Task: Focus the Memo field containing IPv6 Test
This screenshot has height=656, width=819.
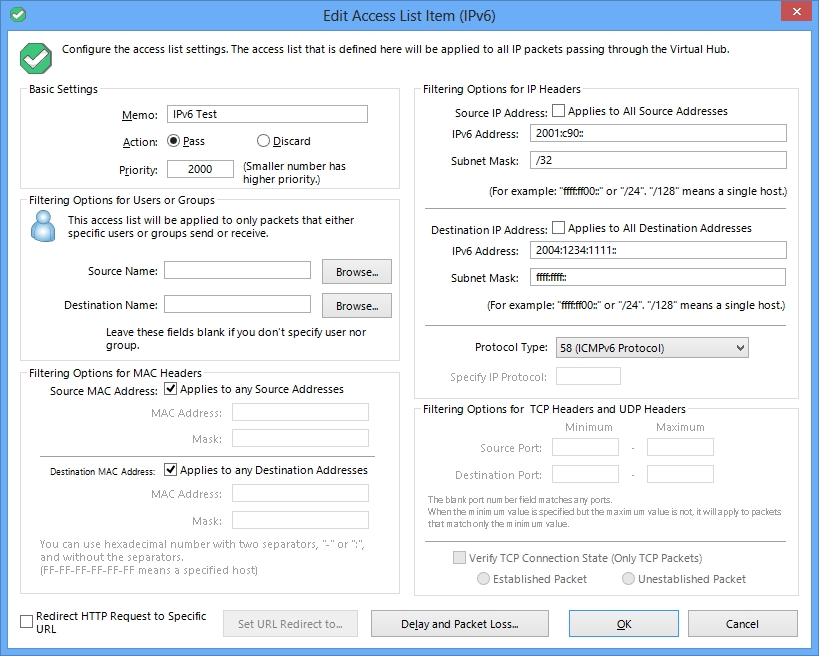Action: coord(267,114)
